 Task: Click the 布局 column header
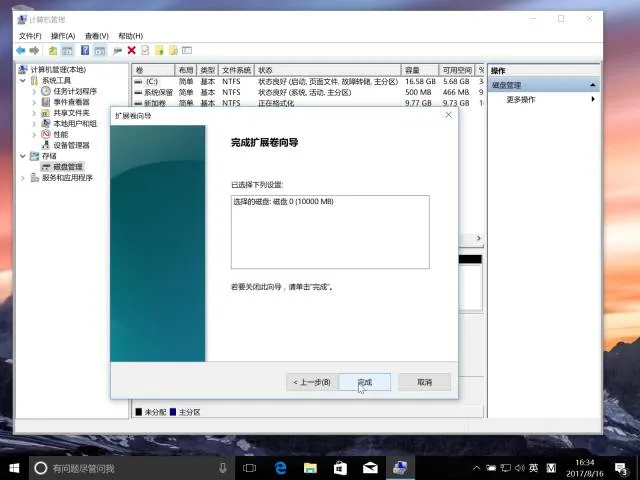pos(186,70)
